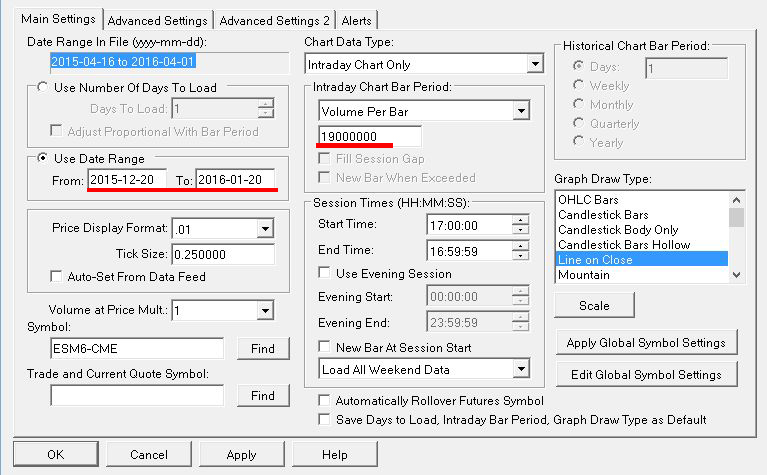The height and width of the screenshot is (475, 767).
Task: Select OHLC Bars in Graph Draw Type
Action: tap(642, 200)
